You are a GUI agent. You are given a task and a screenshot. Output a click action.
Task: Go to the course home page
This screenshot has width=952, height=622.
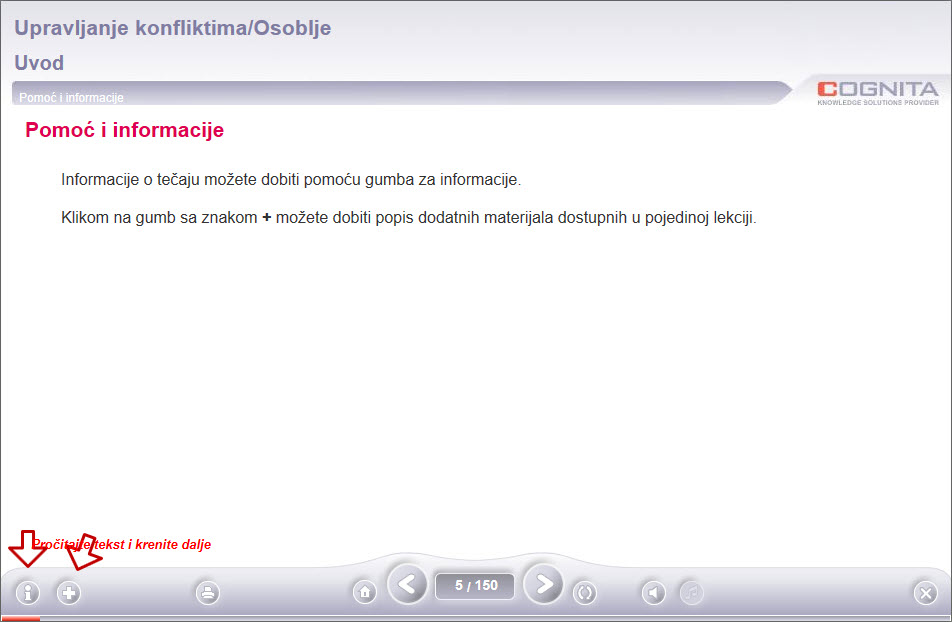365,593
